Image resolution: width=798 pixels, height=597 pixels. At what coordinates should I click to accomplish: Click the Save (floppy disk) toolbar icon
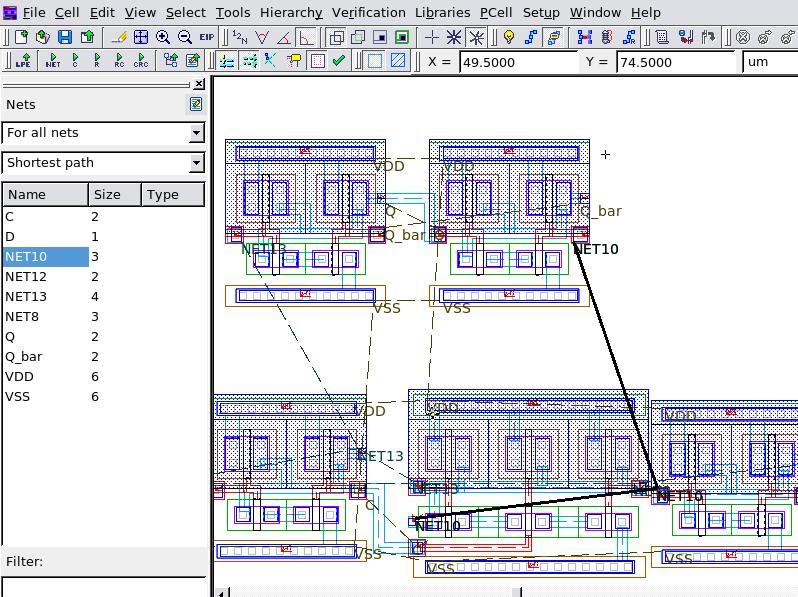(65, 37)
